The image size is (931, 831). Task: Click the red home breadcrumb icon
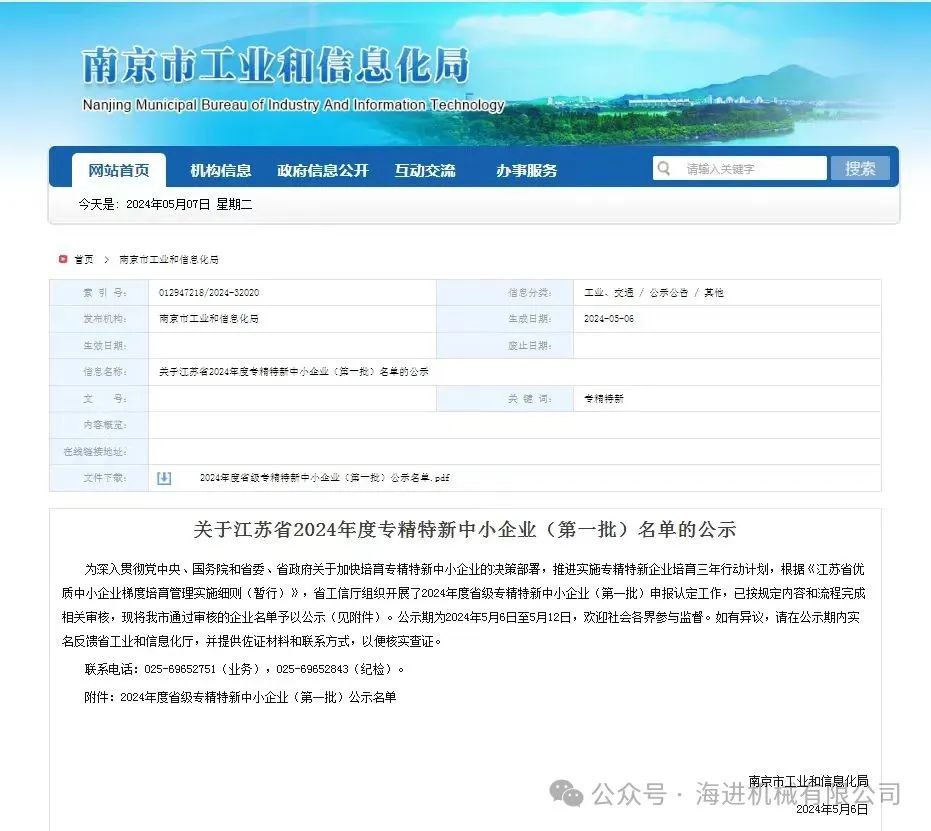[63, 259]
